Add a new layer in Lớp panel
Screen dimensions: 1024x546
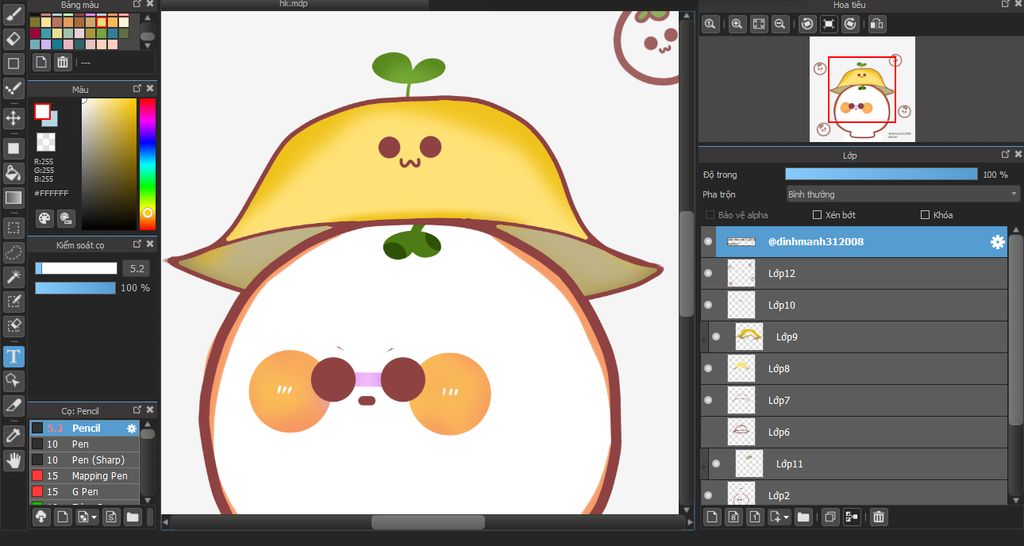pyautogui.click(x=712, y=517)
